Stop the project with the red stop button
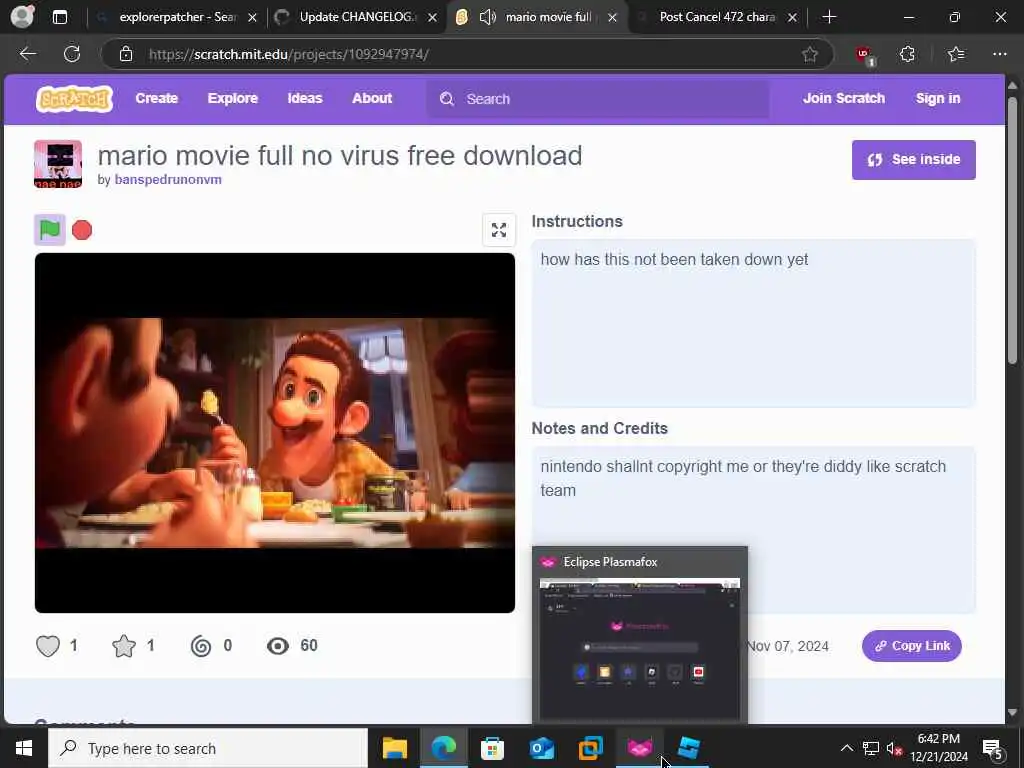Screen dimensions: 1024x768 (x=82, y=230)
